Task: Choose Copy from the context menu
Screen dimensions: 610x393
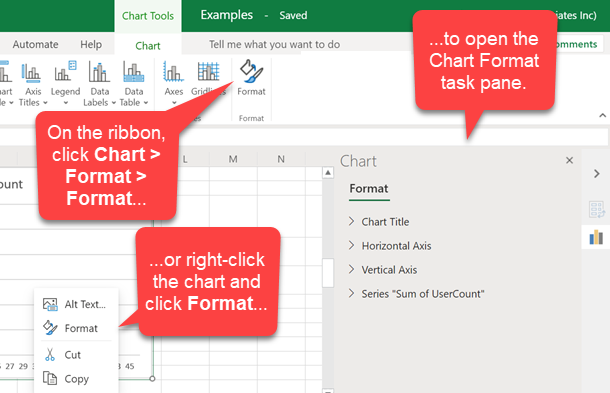Action: pos(75,379)
